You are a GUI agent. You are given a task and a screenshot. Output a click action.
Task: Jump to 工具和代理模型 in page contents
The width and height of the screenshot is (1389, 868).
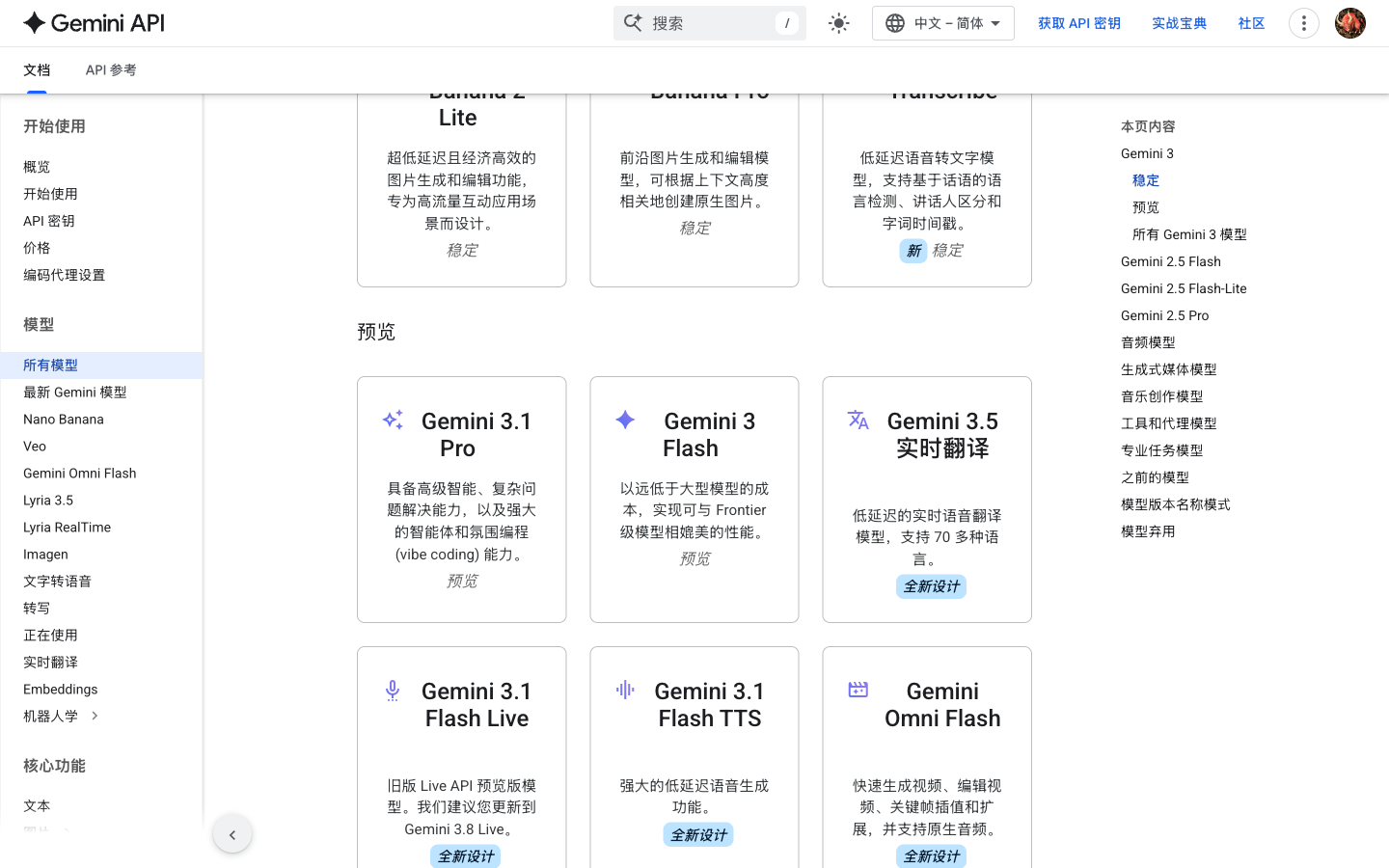(x=1169, y=423)
